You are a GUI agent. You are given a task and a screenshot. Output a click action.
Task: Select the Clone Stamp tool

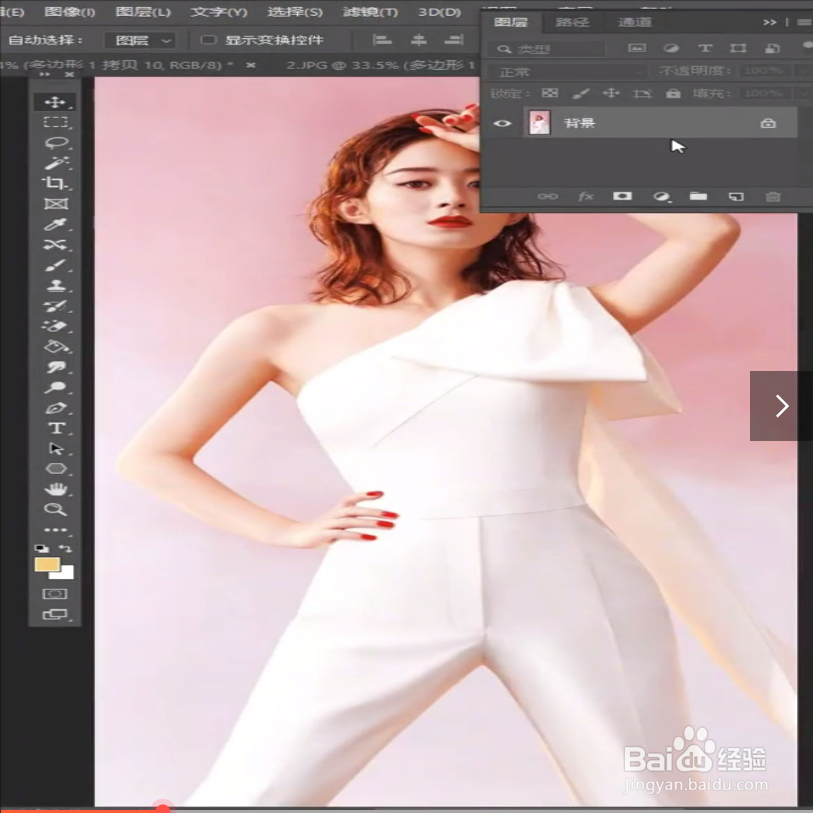click(x=55, y=285)
